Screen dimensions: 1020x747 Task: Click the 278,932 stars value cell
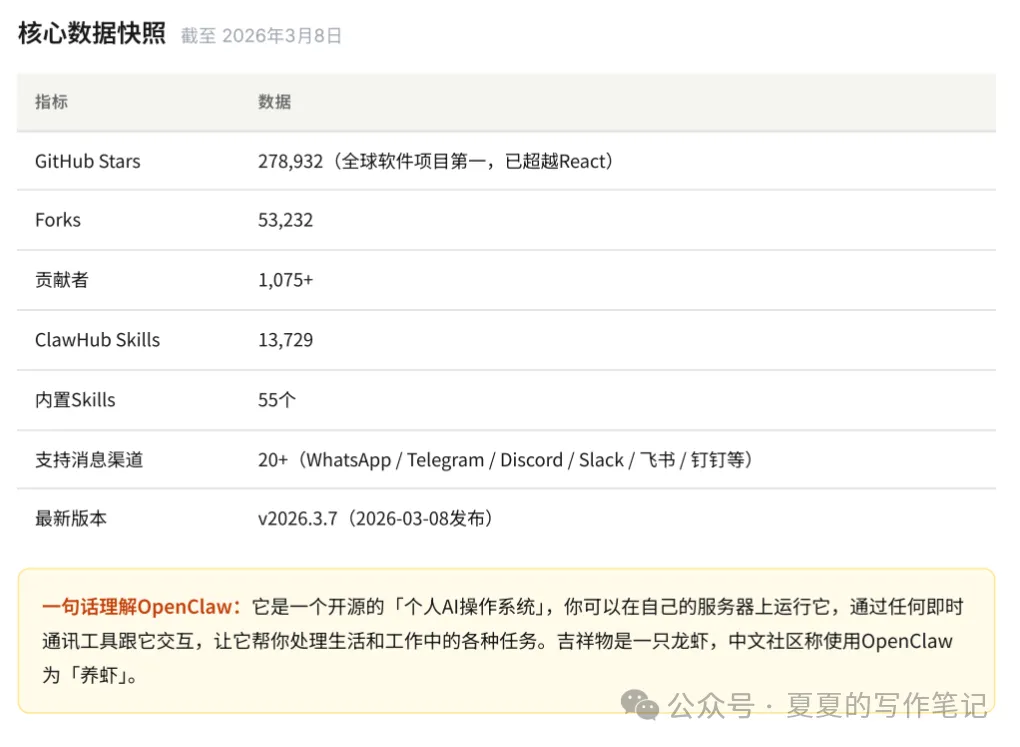pyautogui.click(x=436, y=161)
